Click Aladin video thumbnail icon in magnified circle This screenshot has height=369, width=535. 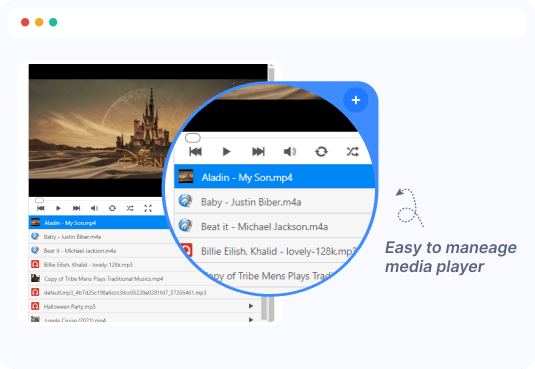point(186,176)
